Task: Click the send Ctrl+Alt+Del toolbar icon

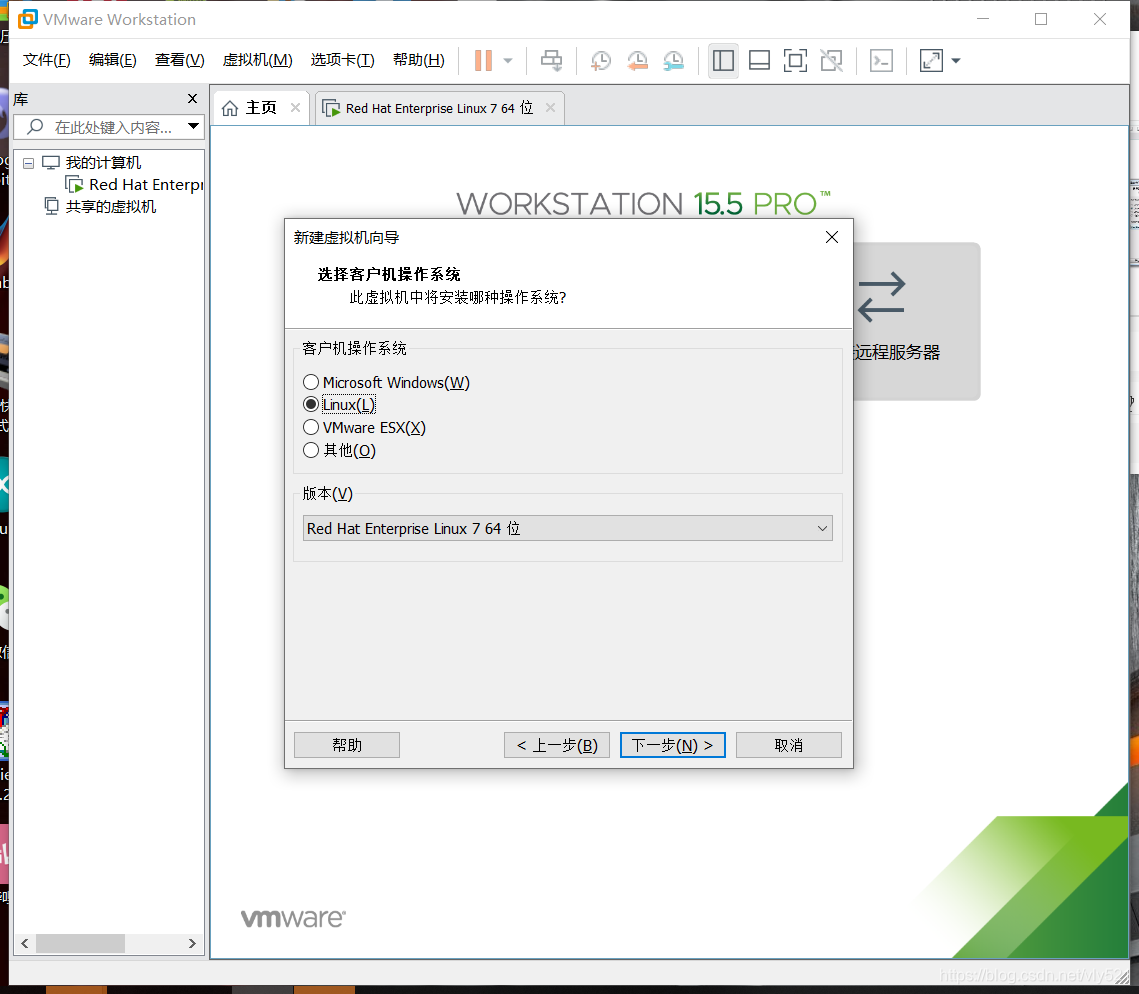Action: tap(551, 61)
